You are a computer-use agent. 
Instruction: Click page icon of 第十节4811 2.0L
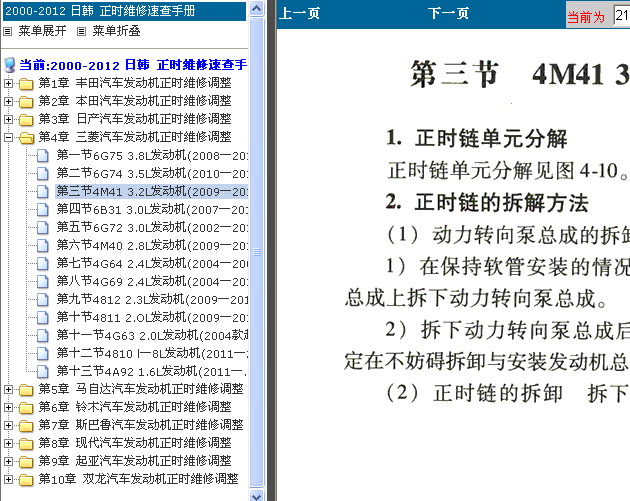click(x=43, y=318)
